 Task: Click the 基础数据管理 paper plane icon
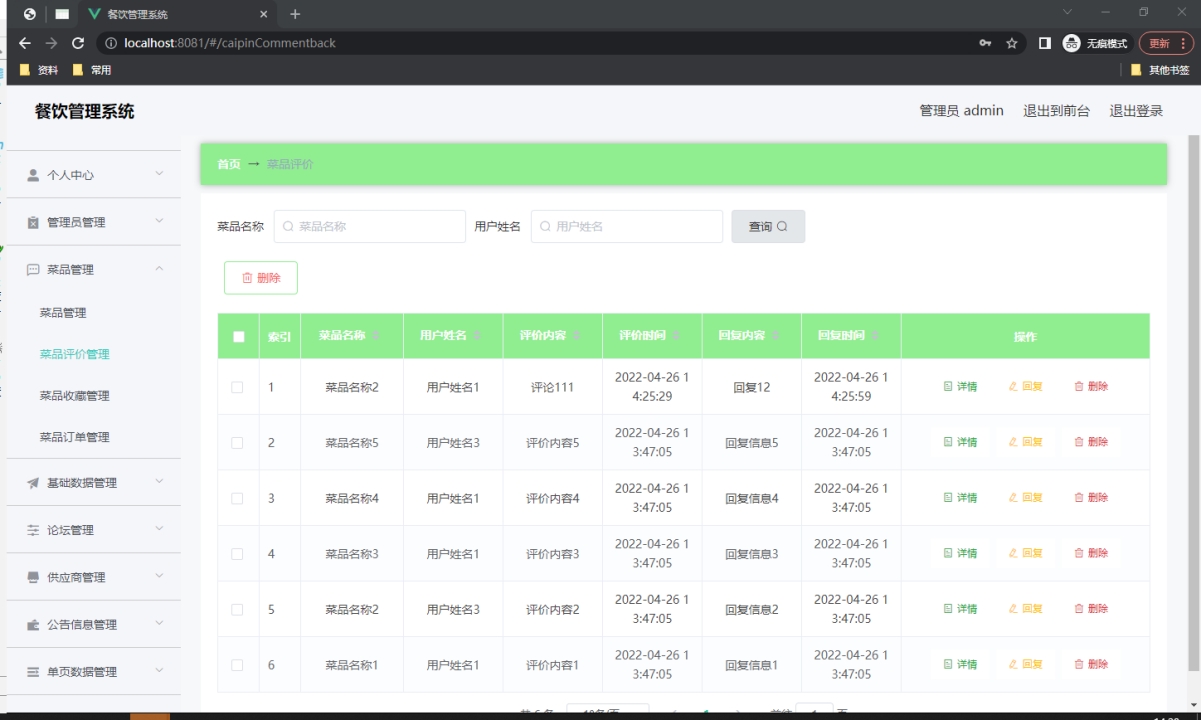(33, 483)
